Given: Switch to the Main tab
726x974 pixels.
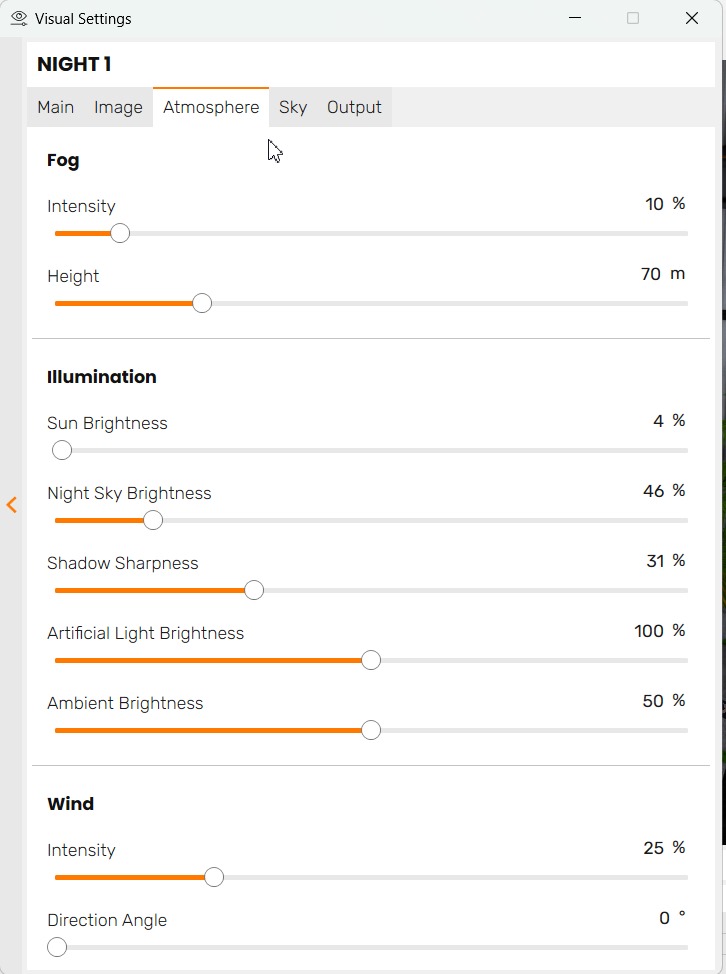Looking at the screenshot, I should pyautogui.click(x=56, y=107).
